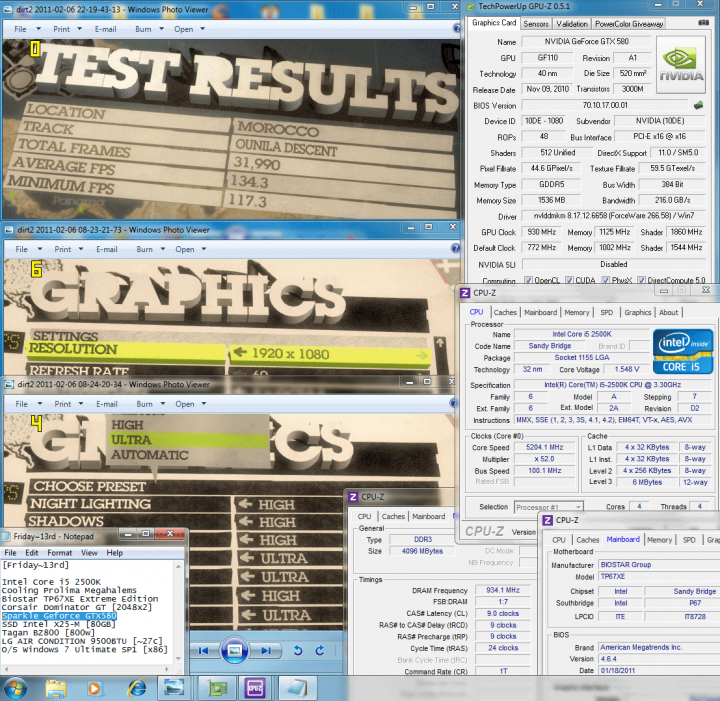The image size is (720, 701).
Task: Open the PowerColor Giveaway tab in GPU-Z
Action: coord(629,24)
